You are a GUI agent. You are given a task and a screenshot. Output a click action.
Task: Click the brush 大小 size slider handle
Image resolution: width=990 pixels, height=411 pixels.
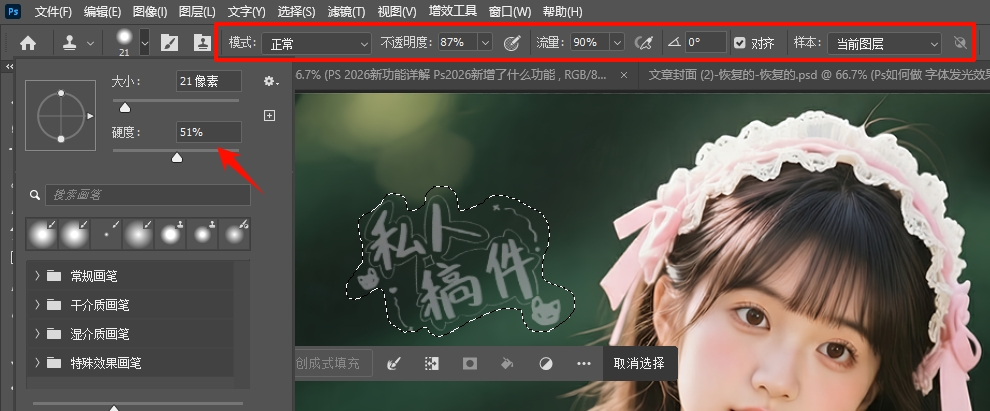tap(125, 108)
